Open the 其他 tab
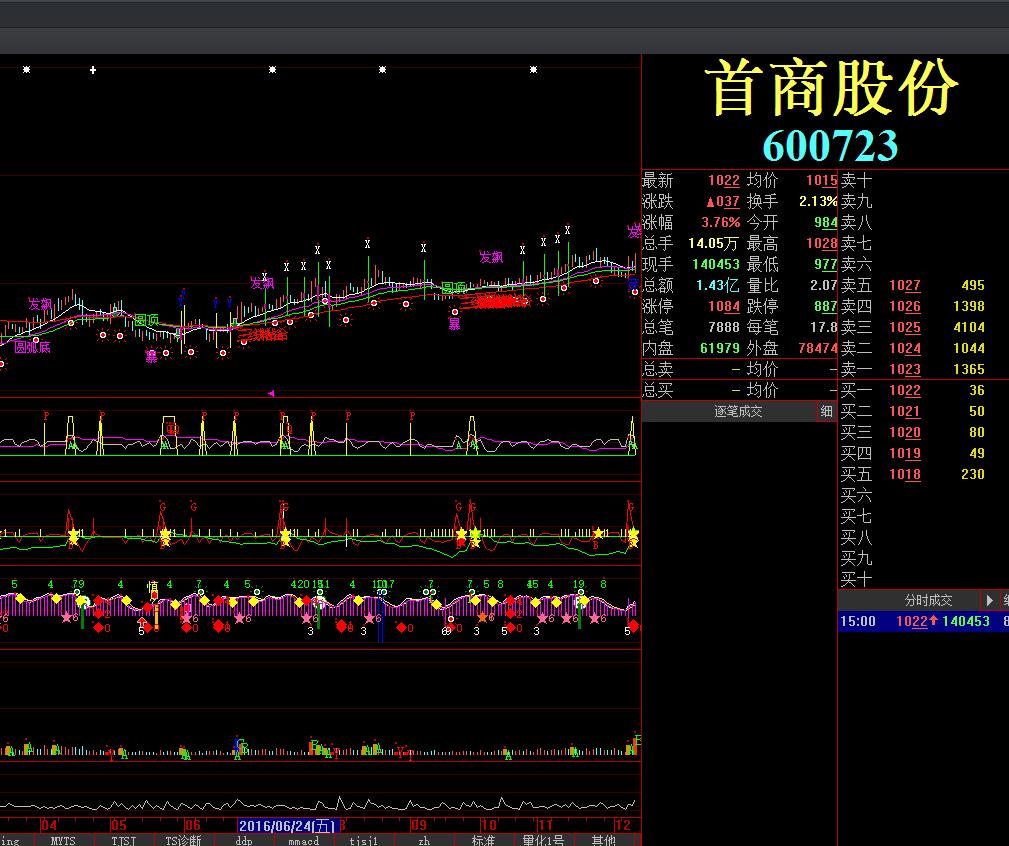 [x=604, y=840]
